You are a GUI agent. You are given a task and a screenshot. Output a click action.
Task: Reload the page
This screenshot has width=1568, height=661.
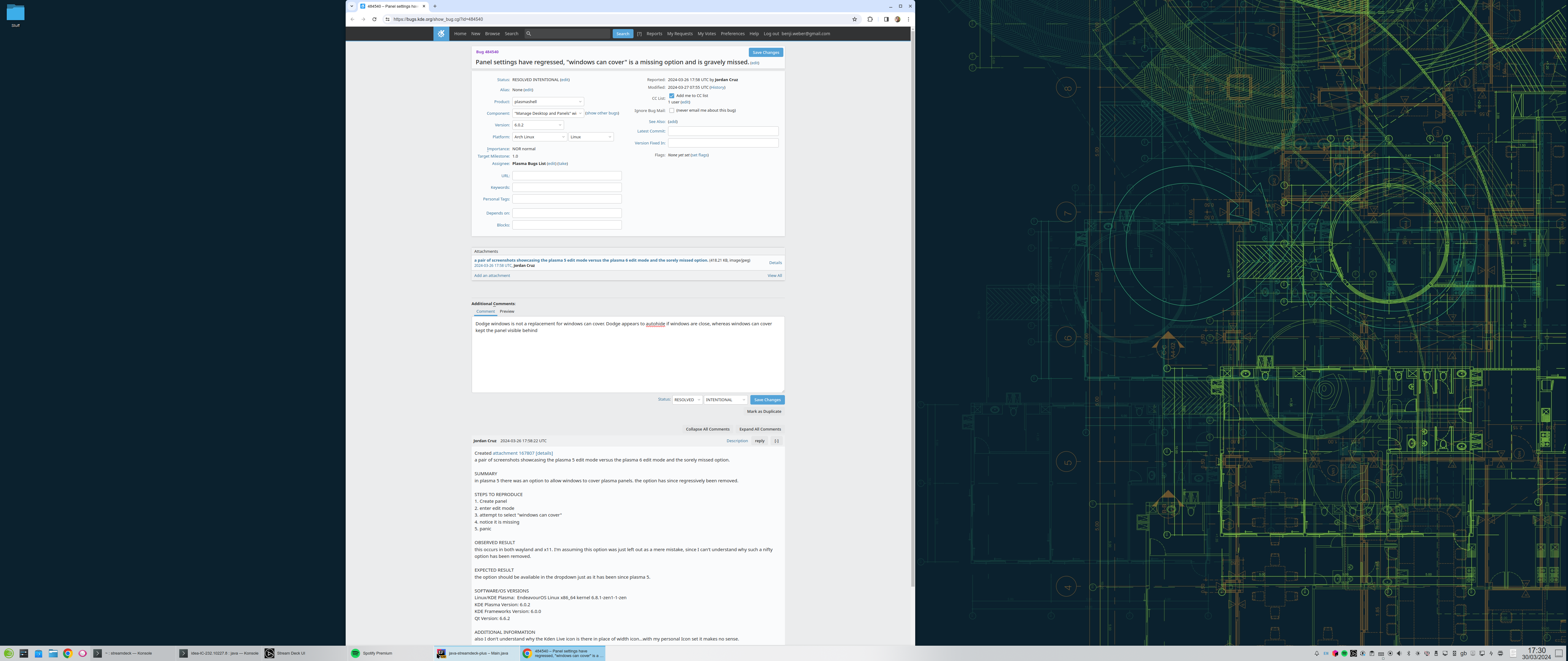(x=374, y=20)
